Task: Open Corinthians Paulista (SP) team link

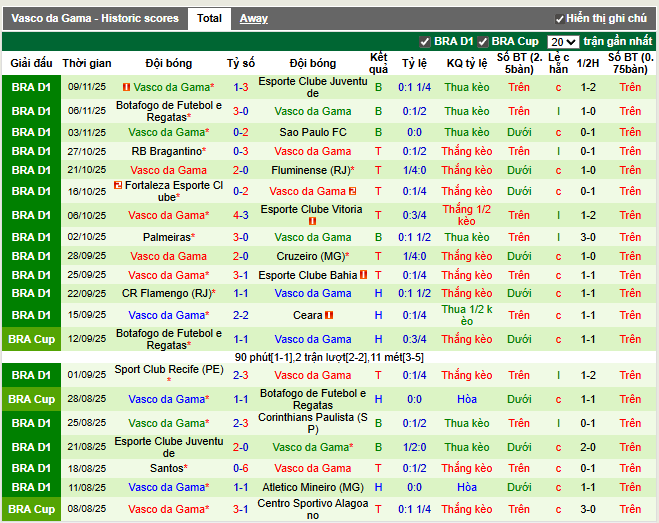Action: [313, 423]
